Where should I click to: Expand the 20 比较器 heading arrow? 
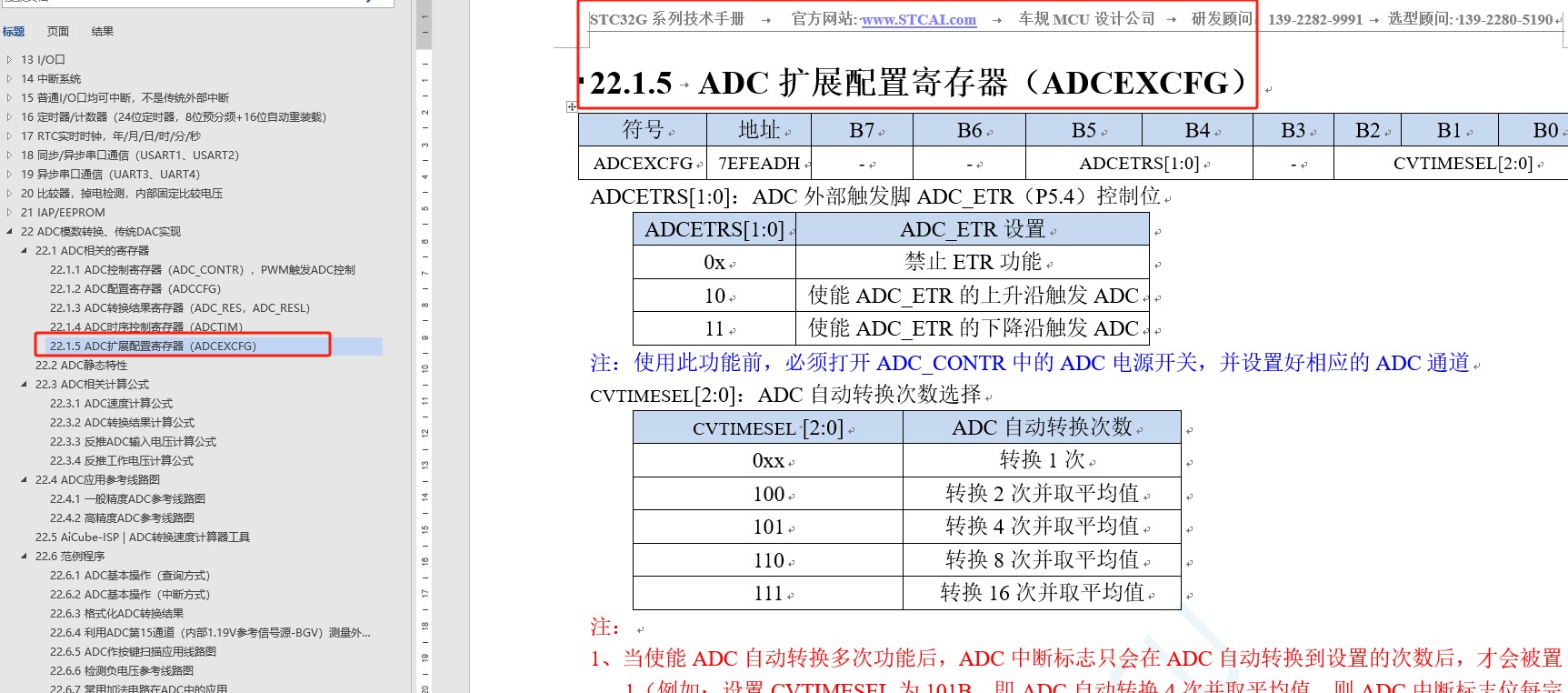coord(9,194)
